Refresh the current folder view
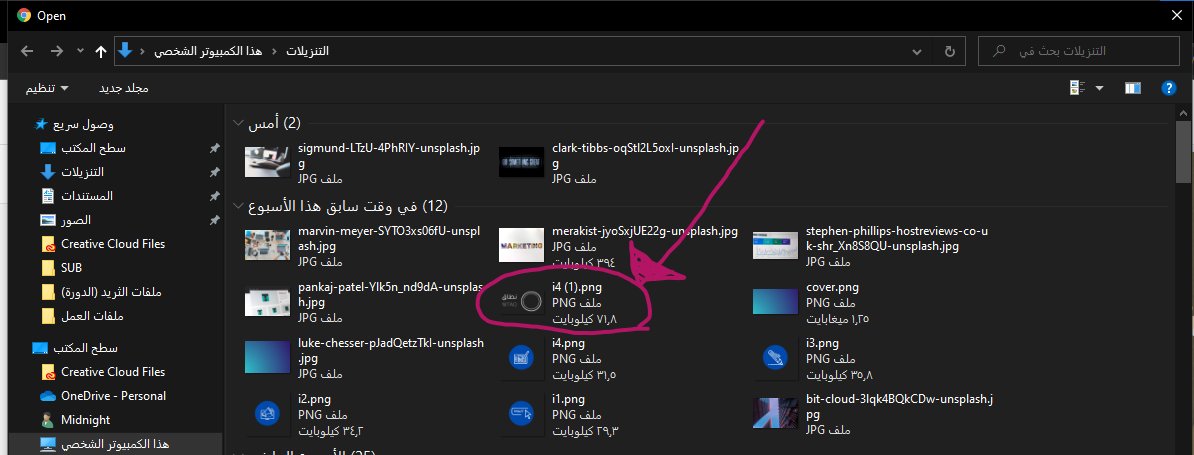The width and height of the screenshot is (1194, 455). click(x=950, y=51)
